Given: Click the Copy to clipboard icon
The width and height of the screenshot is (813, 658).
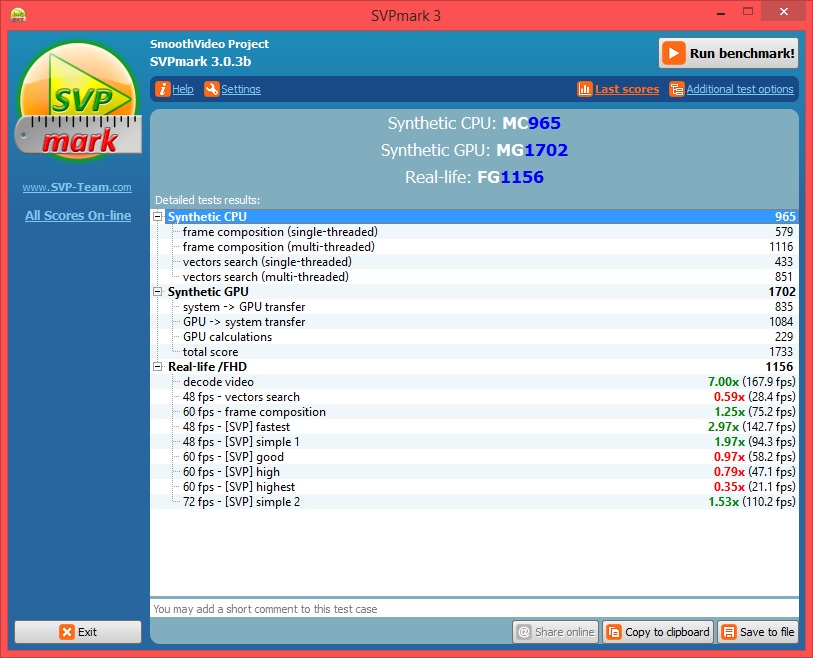Looking at the screenshot, I should click(x=613, y=632).
